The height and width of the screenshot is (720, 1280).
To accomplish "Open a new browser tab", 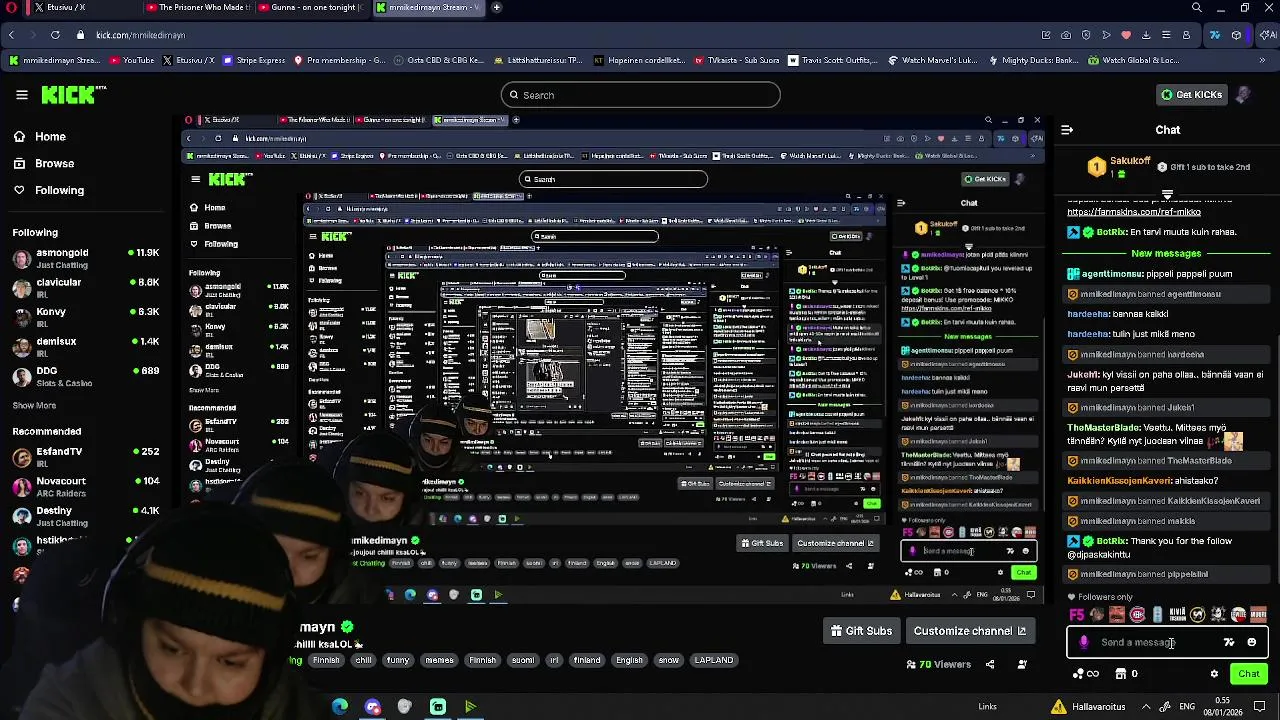I will 496,8.
